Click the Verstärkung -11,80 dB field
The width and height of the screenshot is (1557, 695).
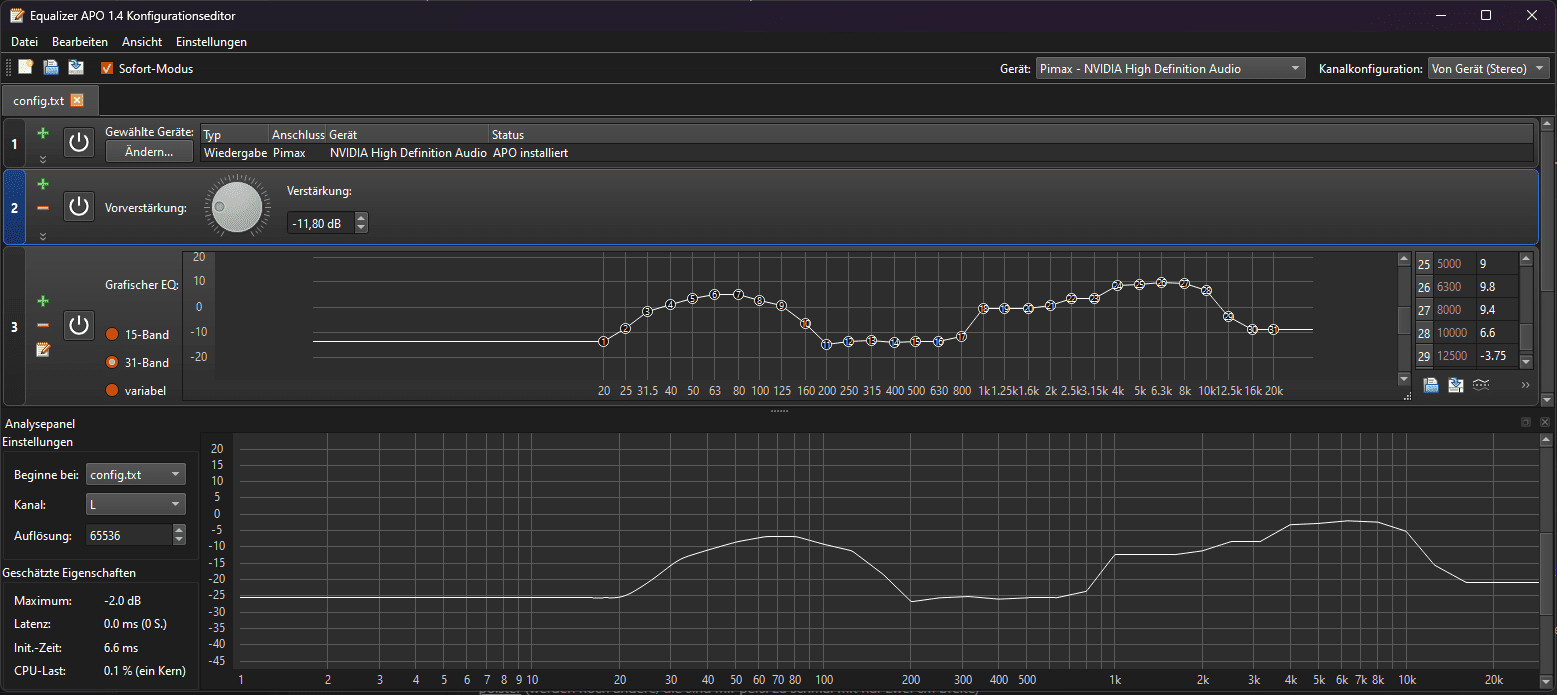click(x=320, y=224)
